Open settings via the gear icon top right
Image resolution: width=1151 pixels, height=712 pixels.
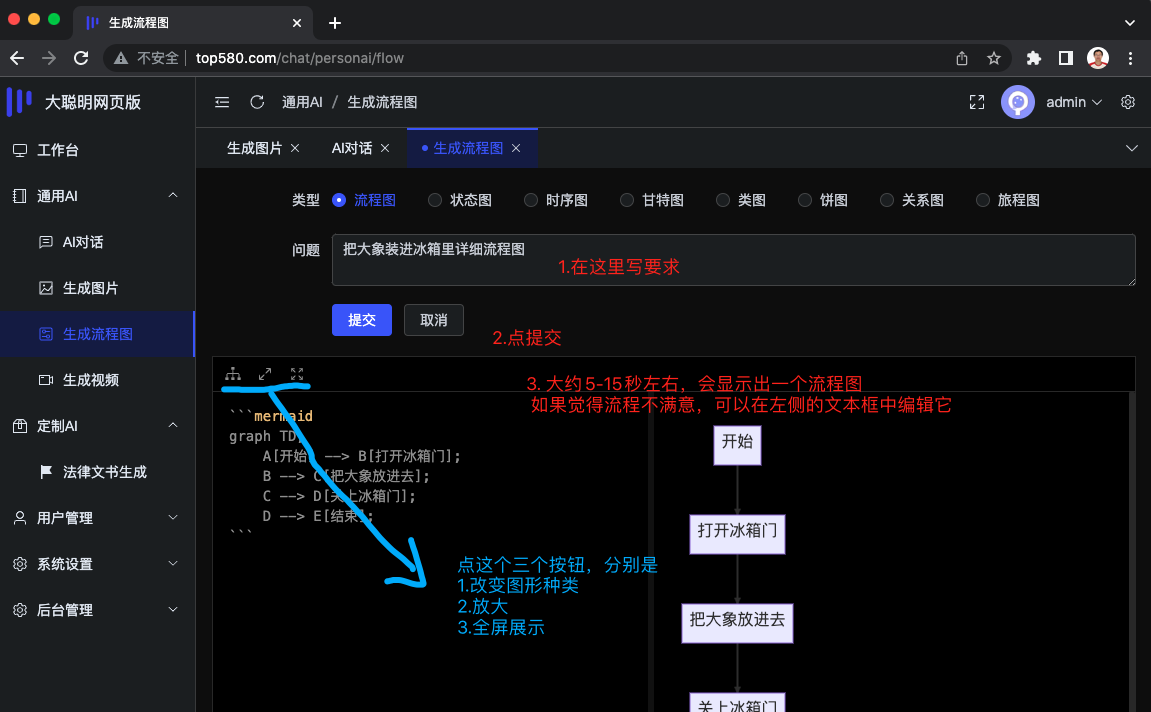pyautogui.click(x=1128, y=101)
